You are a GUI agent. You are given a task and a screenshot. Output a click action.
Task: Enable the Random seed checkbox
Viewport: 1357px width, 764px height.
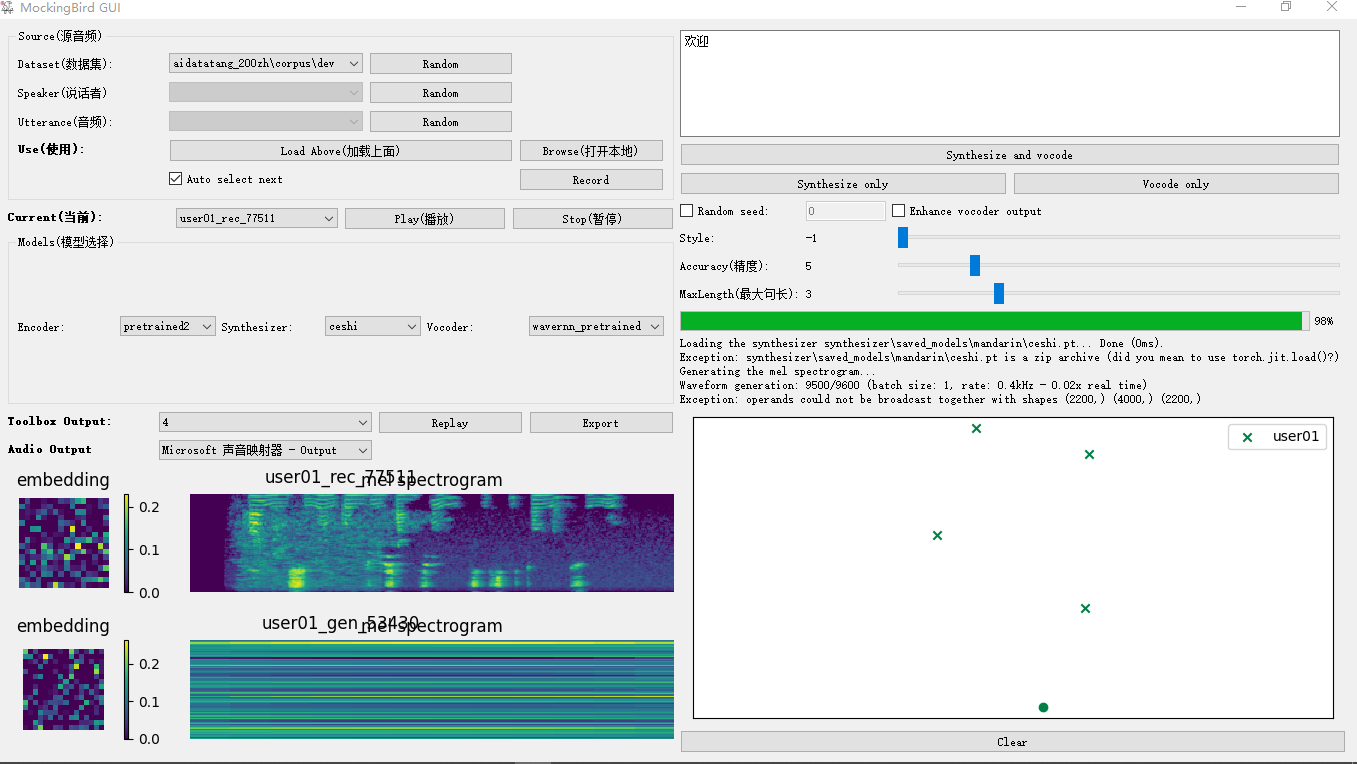[686, 211]
